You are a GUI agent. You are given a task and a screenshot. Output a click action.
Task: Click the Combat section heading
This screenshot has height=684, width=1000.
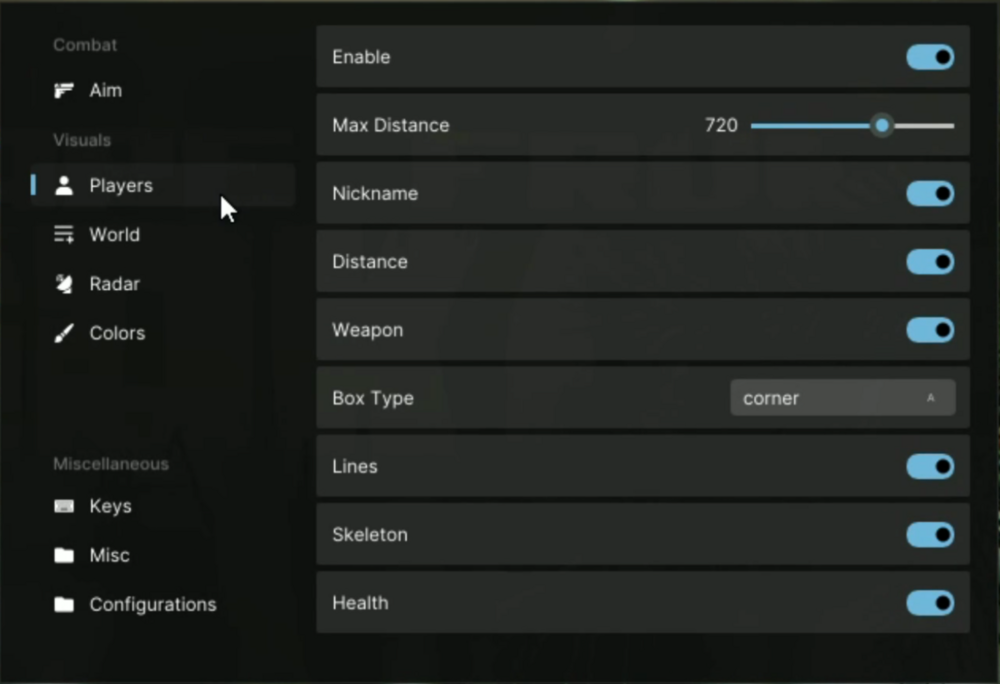tap(85, 45)
